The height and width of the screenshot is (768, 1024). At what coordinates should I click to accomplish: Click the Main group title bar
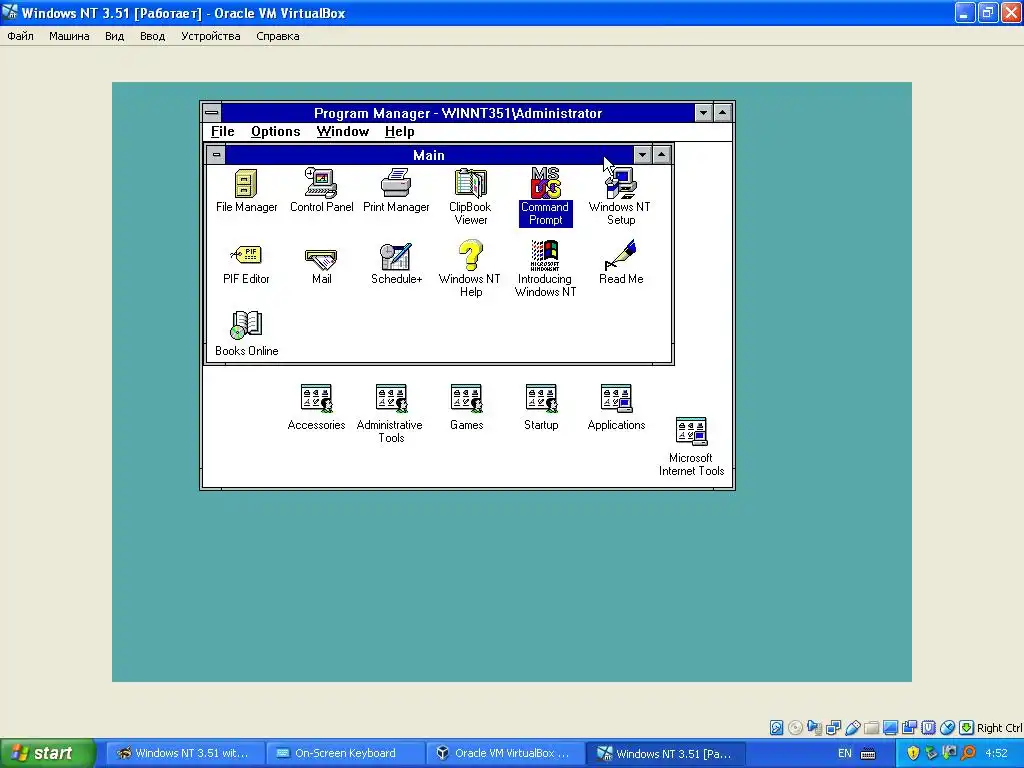429,155
